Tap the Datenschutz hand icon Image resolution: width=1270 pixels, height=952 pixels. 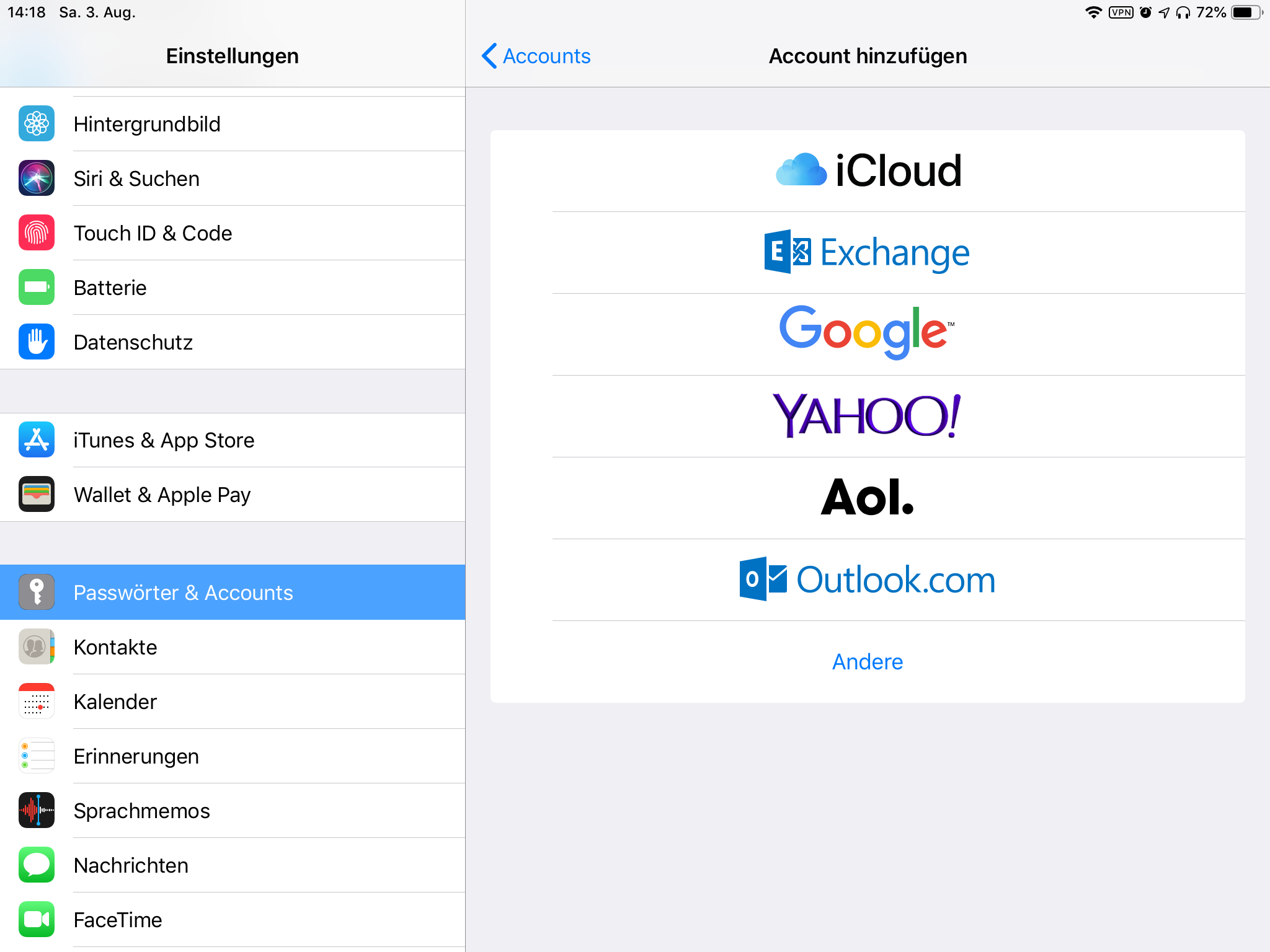[37, 342]
